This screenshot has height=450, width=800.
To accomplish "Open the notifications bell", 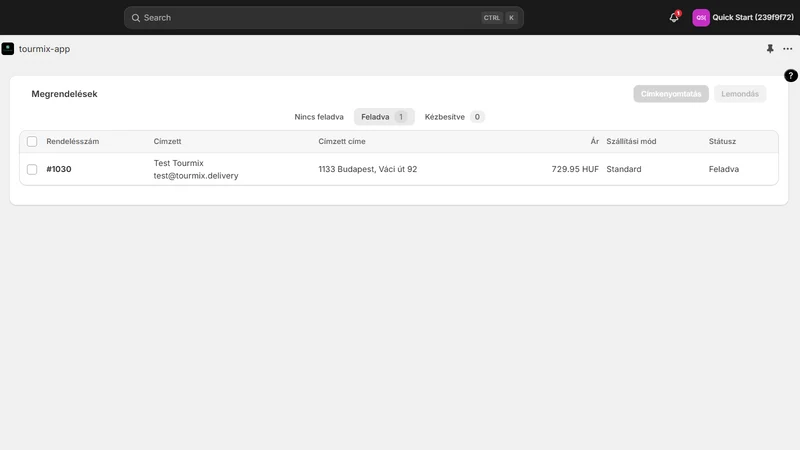I will (674, 17).
